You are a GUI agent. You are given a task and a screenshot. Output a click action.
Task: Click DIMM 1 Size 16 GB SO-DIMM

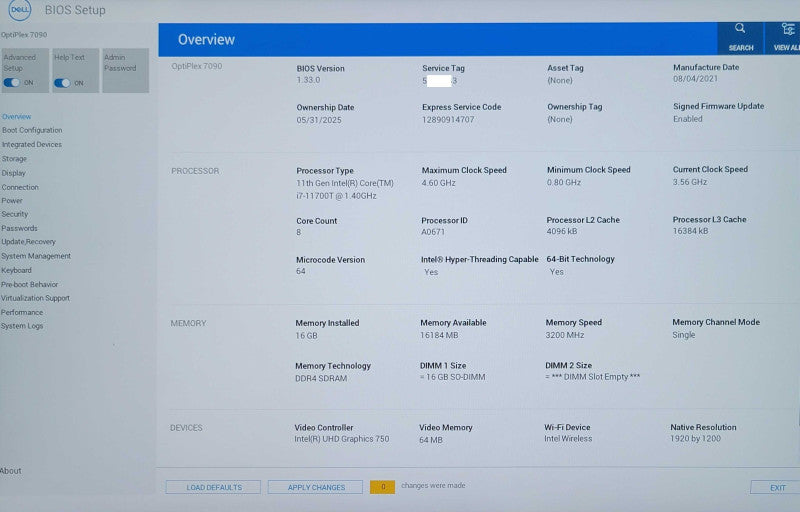tap(452, 377)
